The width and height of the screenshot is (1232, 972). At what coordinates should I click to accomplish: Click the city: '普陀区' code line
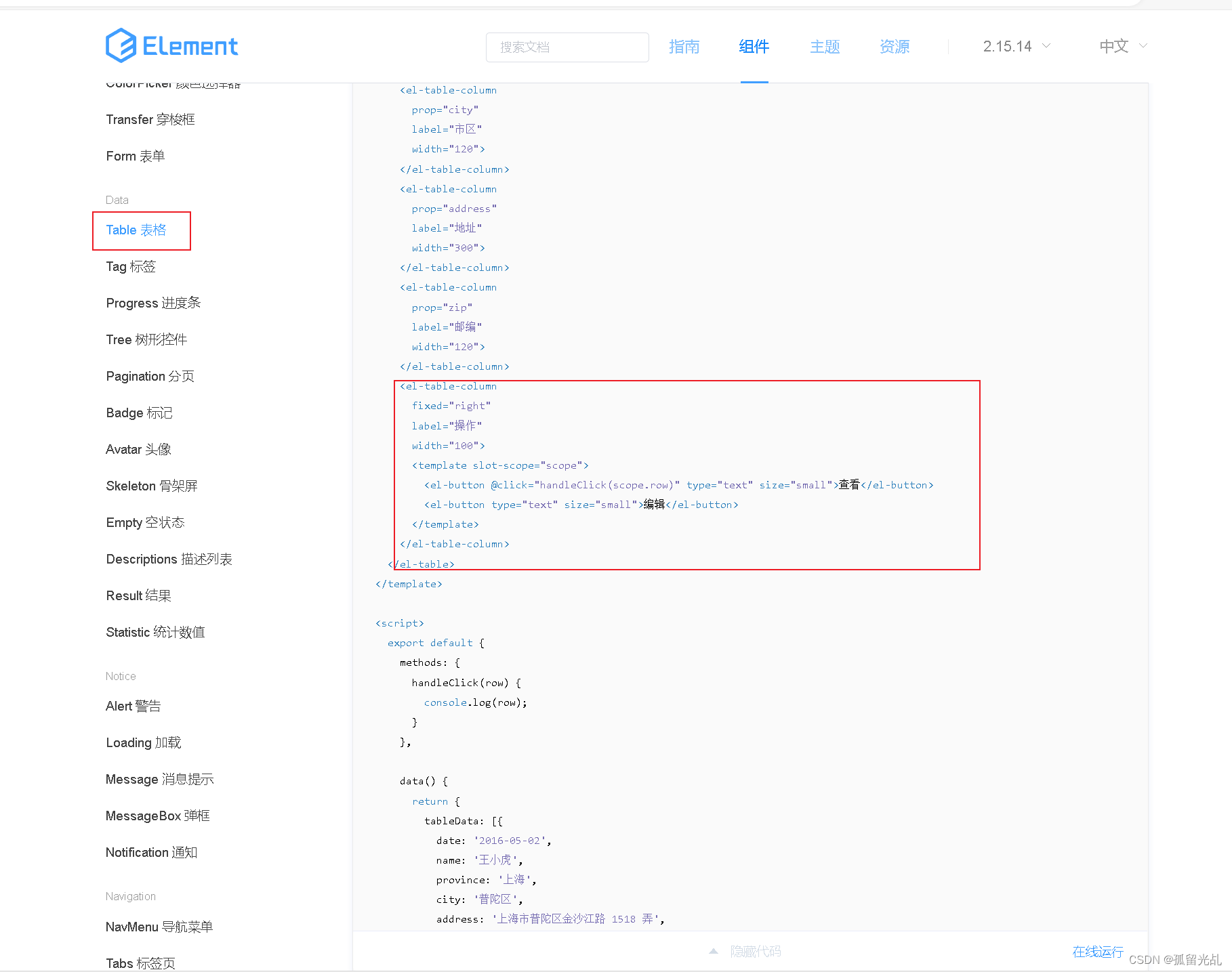coord(479,900)
